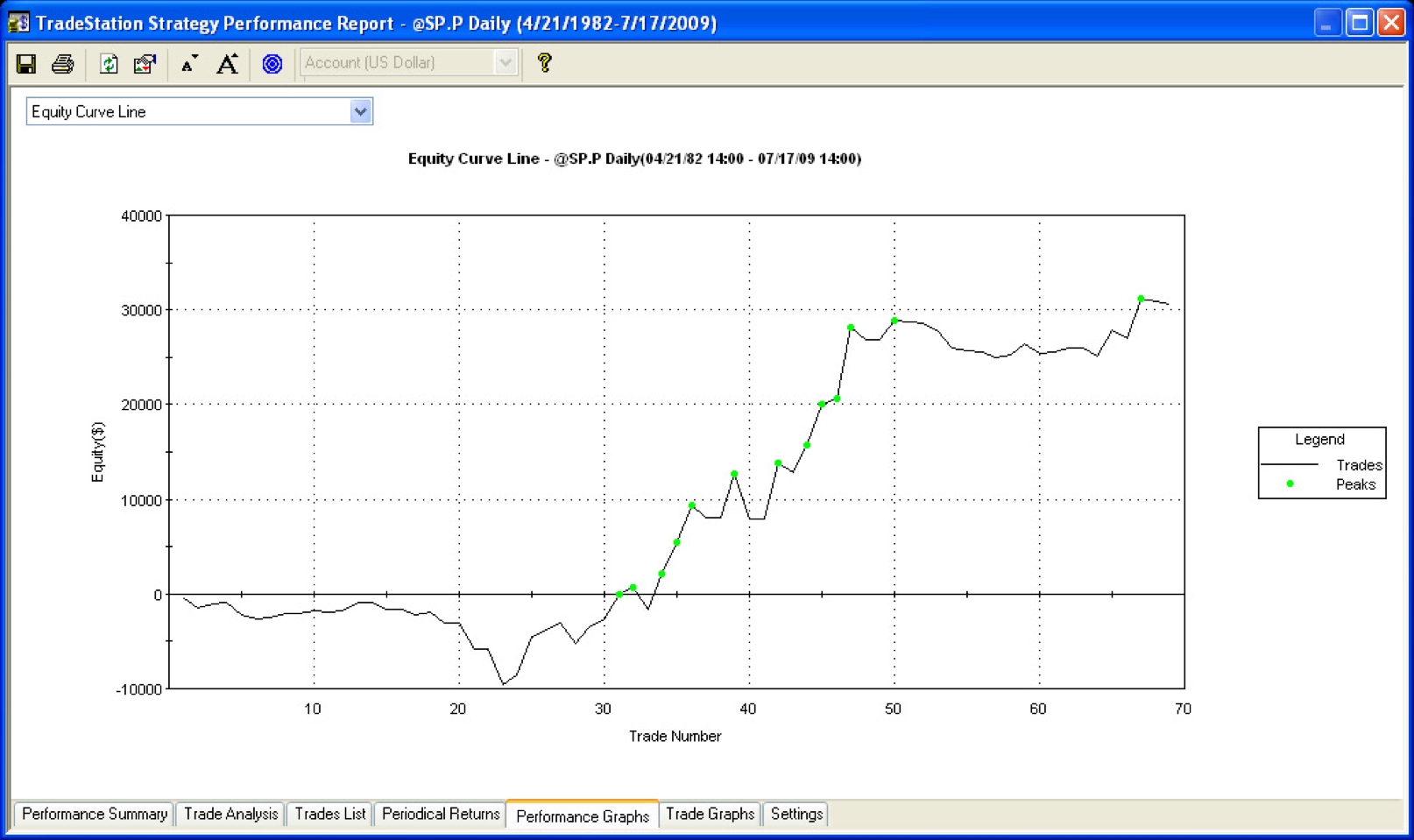This screenshot has width=1414, height=840.
Task: Click the Equity Curve Line chart title
Action: [634, 159]
